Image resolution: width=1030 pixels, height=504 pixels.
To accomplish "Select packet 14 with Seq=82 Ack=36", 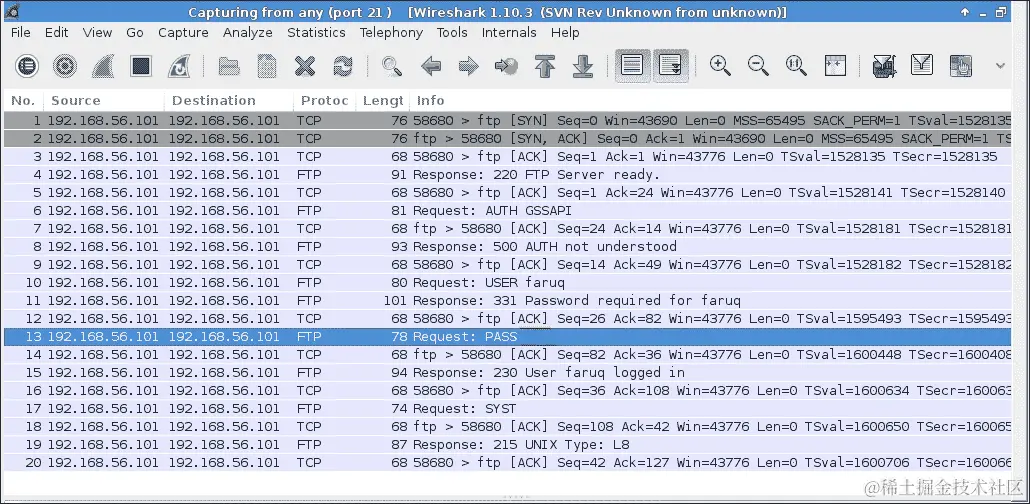I will [507, 354].
